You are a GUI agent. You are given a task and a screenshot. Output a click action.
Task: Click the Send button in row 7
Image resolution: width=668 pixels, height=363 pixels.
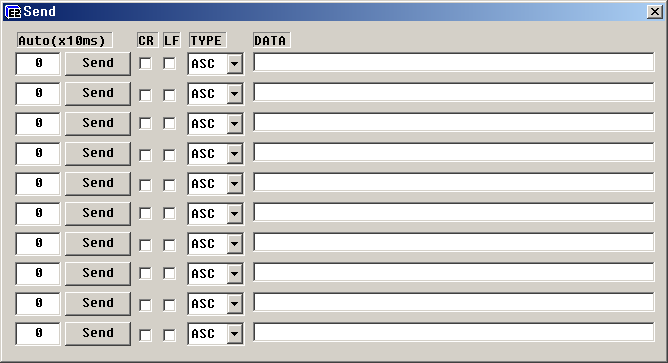[x=98, y=244]
